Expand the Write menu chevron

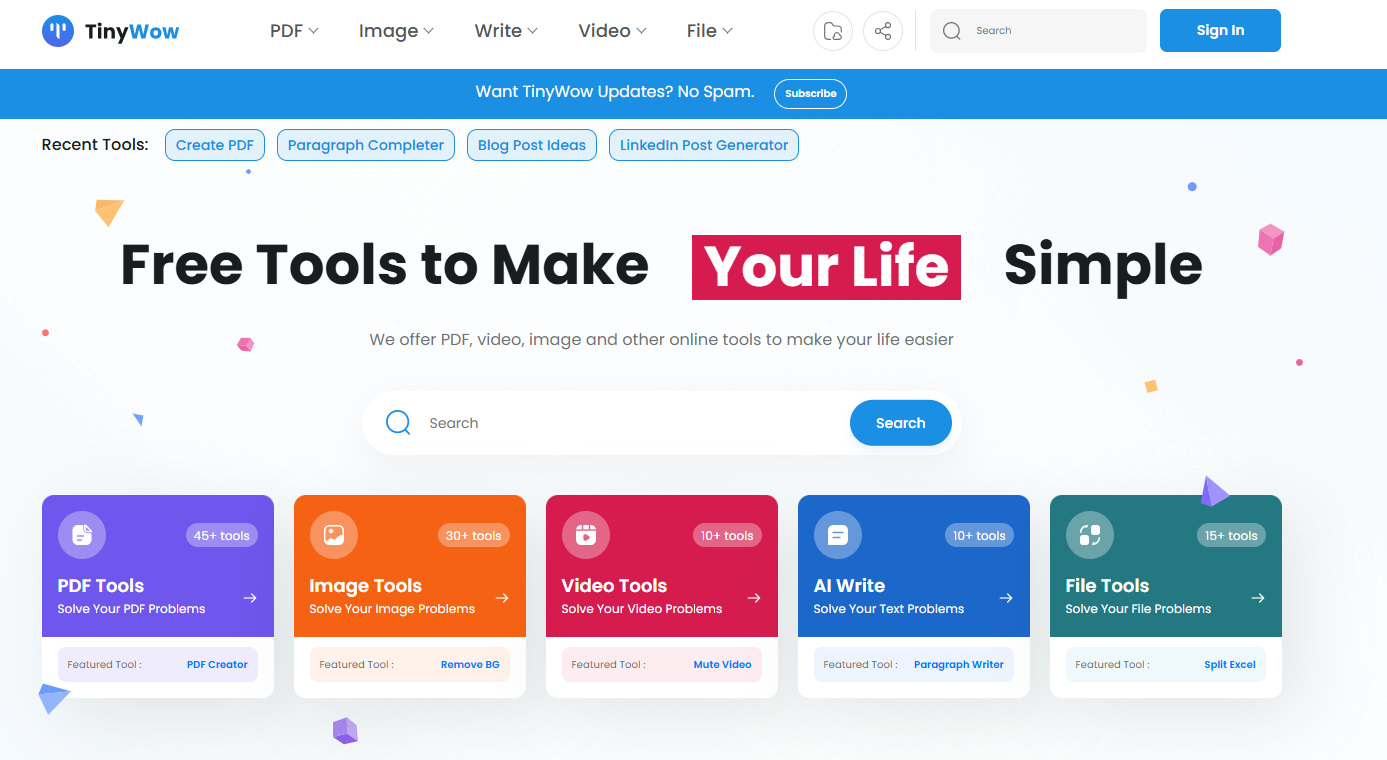533,31
